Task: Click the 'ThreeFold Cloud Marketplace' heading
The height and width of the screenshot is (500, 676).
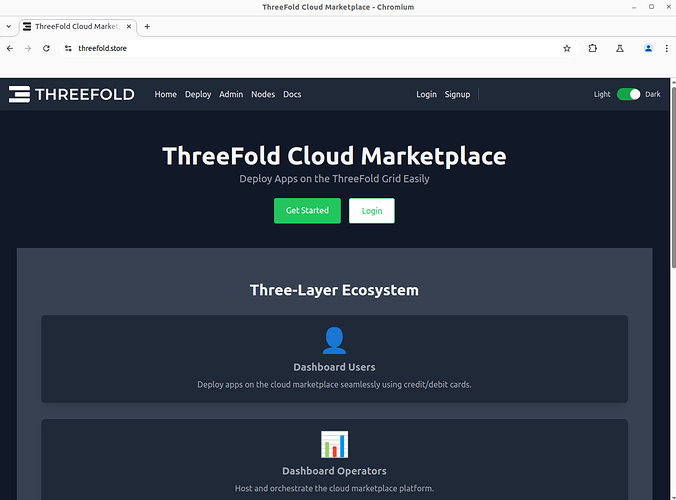Action: click(334, 156)
